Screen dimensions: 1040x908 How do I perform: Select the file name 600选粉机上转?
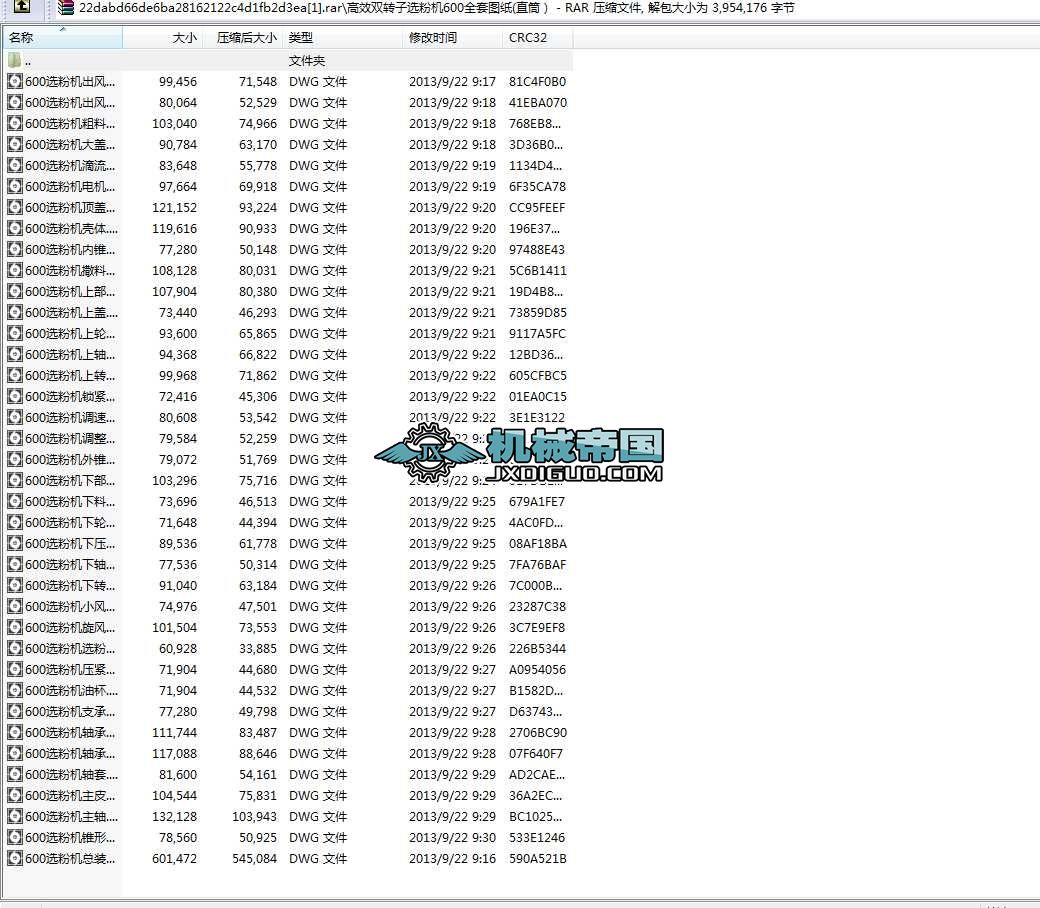coord(70,375)
